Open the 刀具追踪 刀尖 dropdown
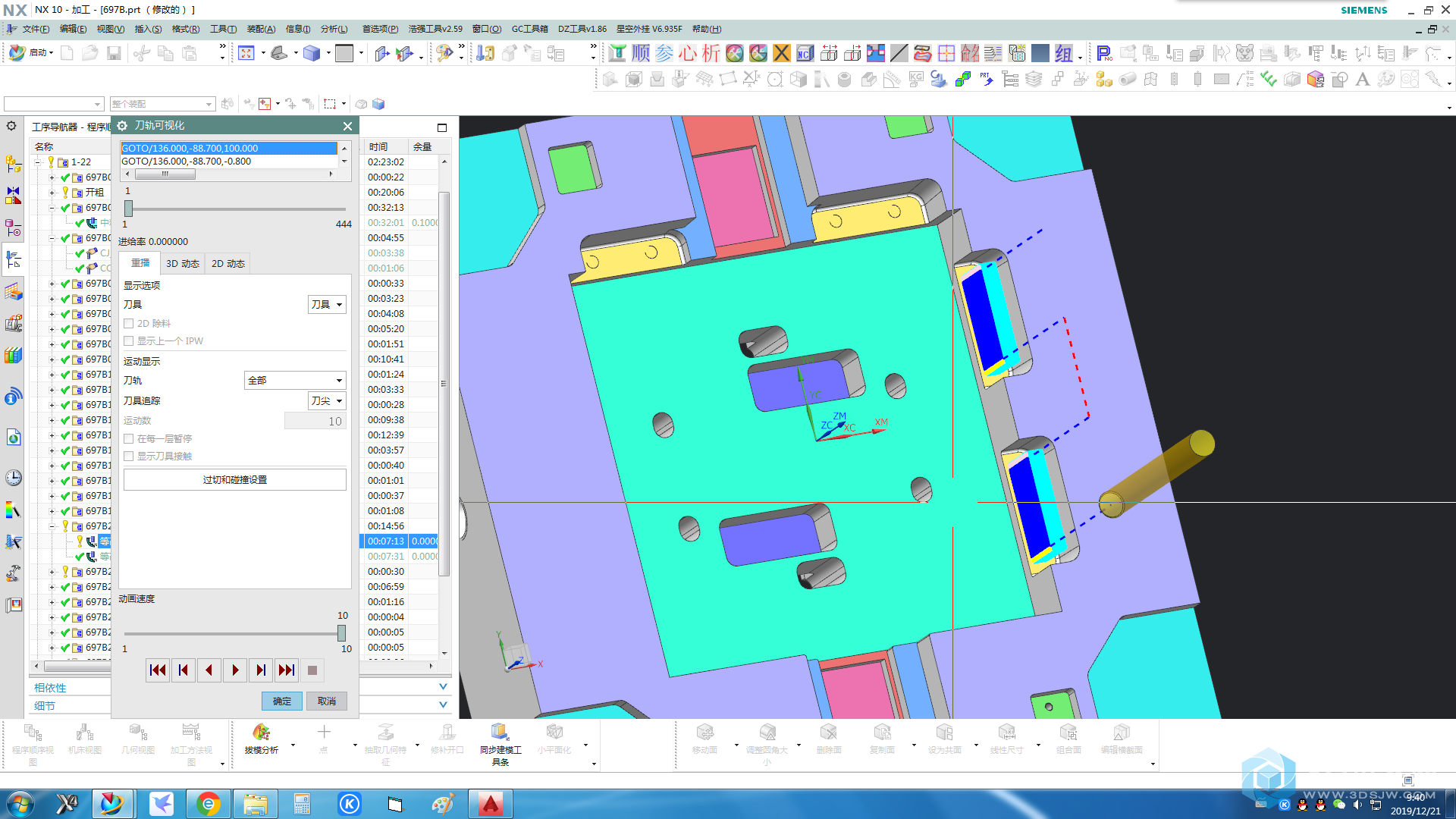Viewport: 1456px width, 819px height. 327,400
